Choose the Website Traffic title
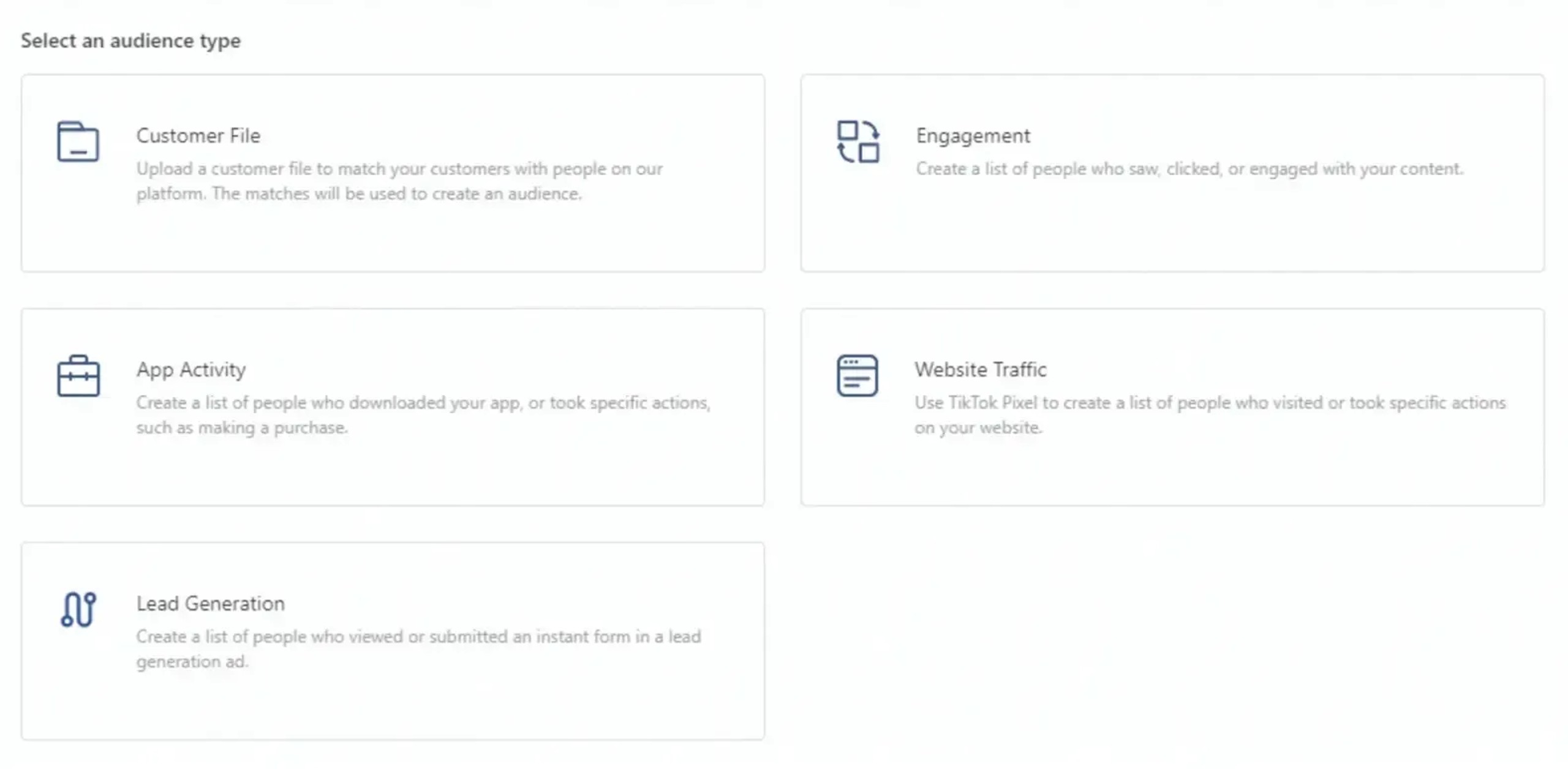 click(980, 369)
